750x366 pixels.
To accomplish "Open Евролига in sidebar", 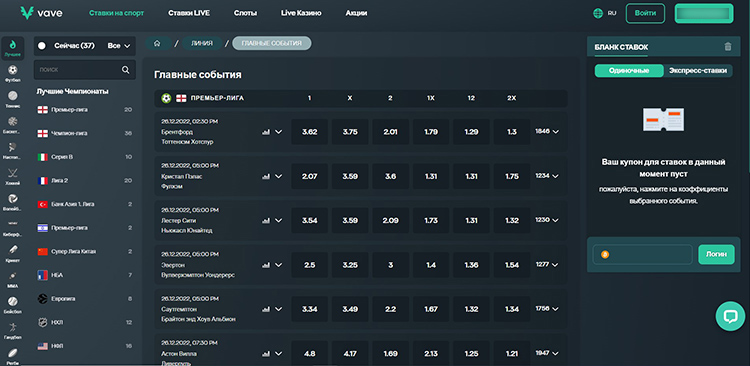I will [84, 299].
